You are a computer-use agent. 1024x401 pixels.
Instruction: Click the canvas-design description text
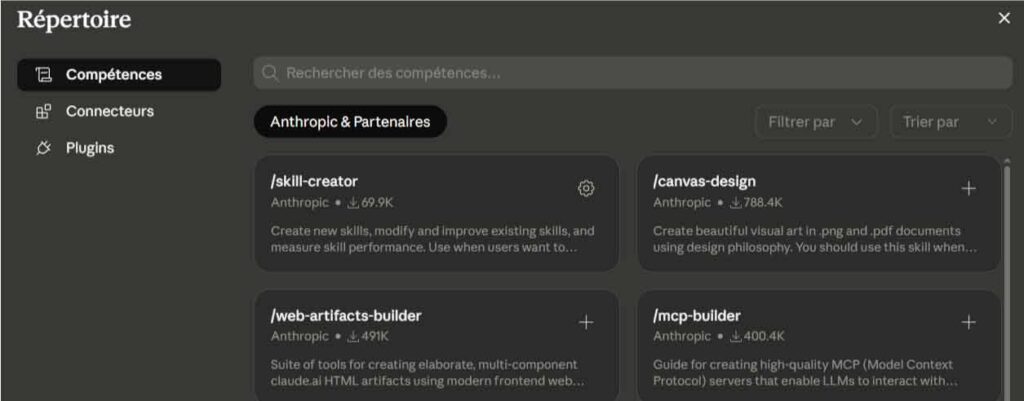tap(815, 240)
